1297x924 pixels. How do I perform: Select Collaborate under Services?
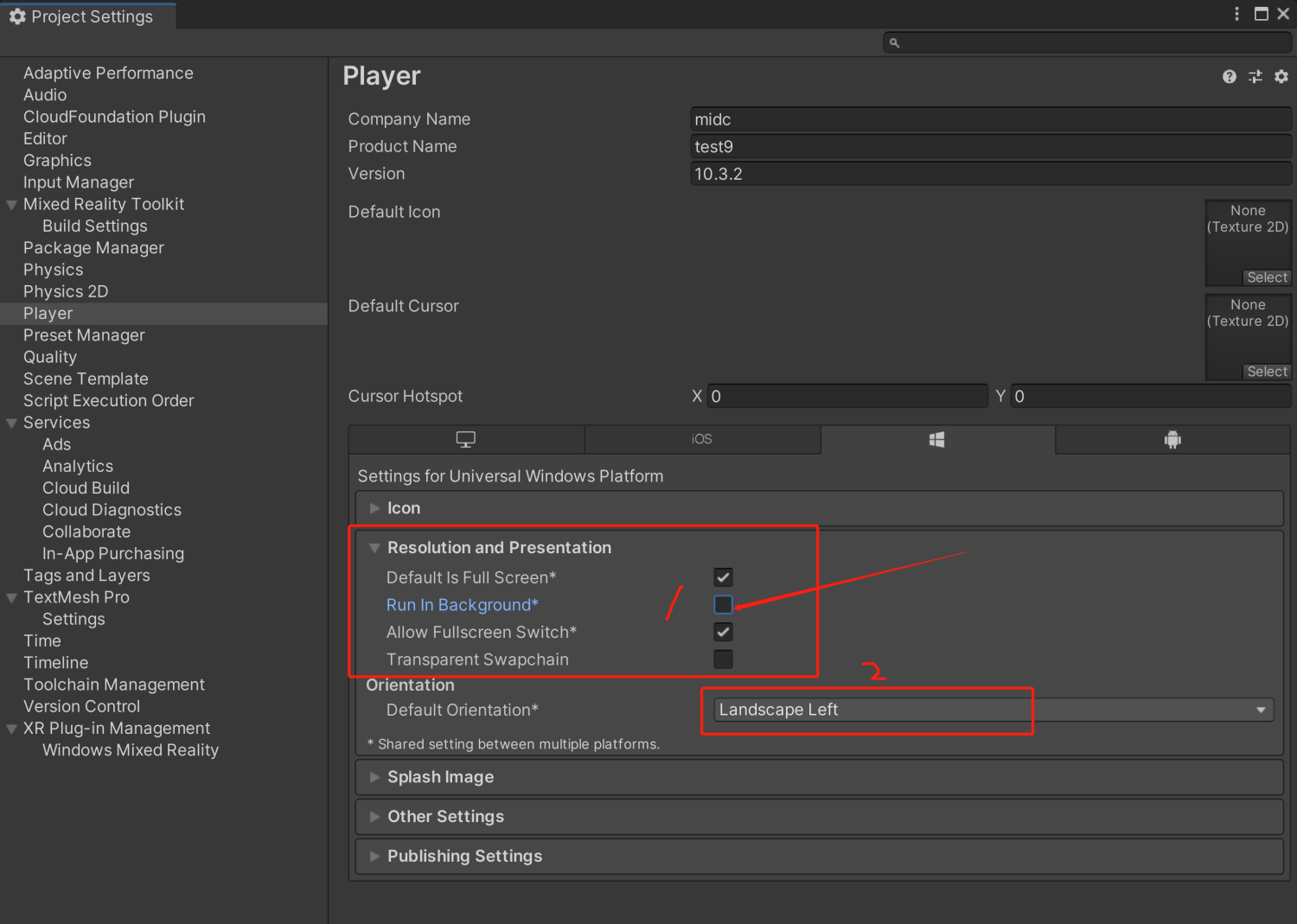(x=86, y=532)
